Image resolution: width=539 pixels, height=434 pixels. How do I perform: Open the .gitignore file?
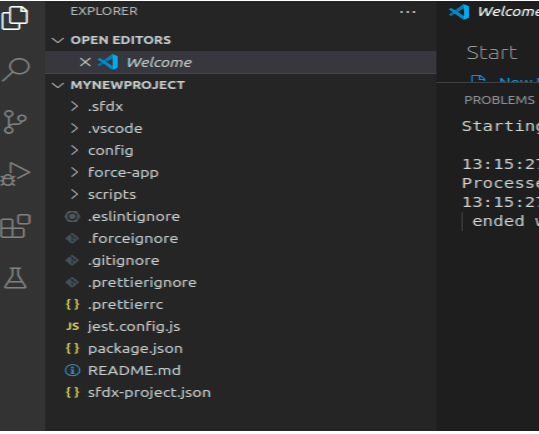point(241,260)
